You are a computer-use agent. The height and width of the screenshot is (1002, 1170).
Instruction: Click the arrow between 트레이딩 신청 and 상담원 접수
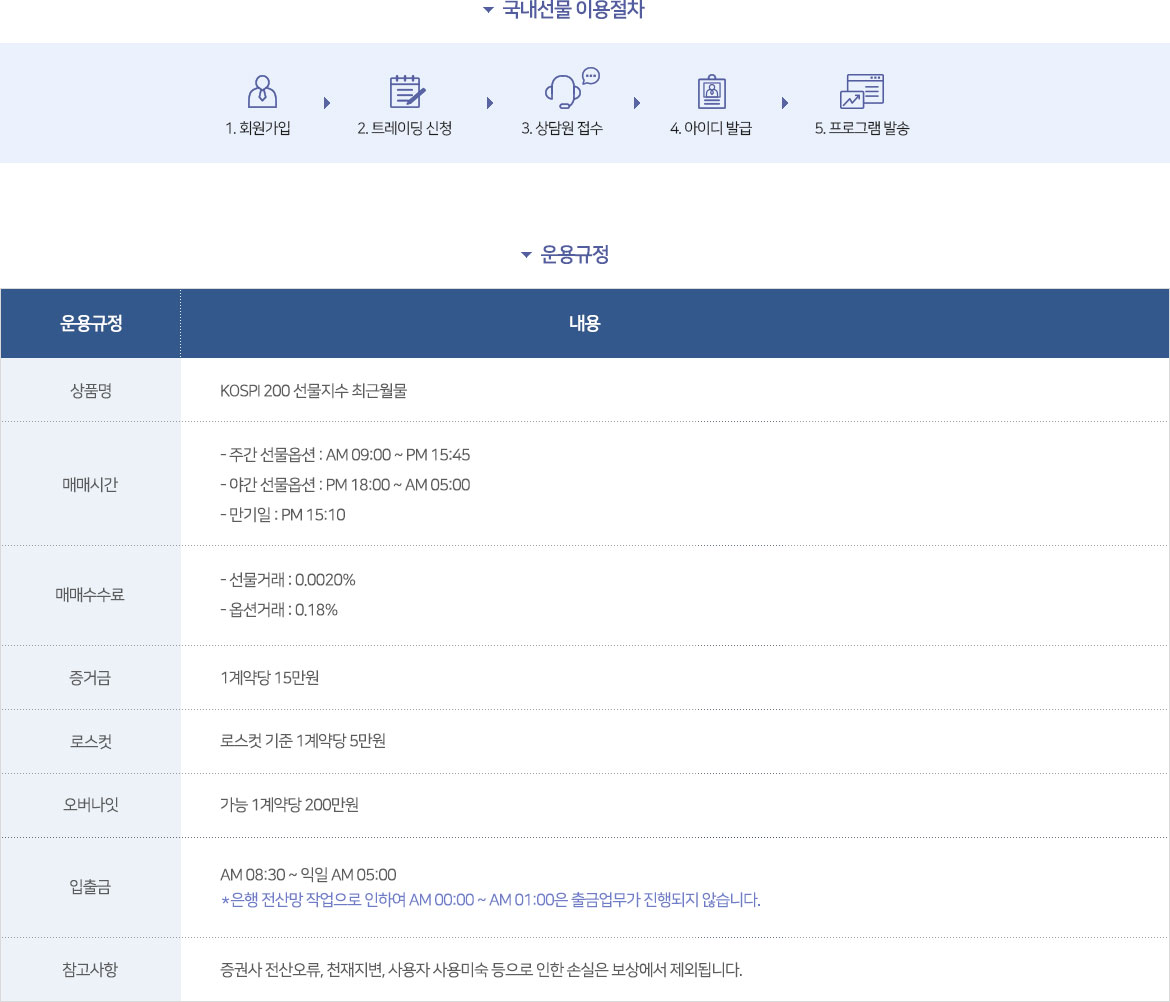[490, 103]
